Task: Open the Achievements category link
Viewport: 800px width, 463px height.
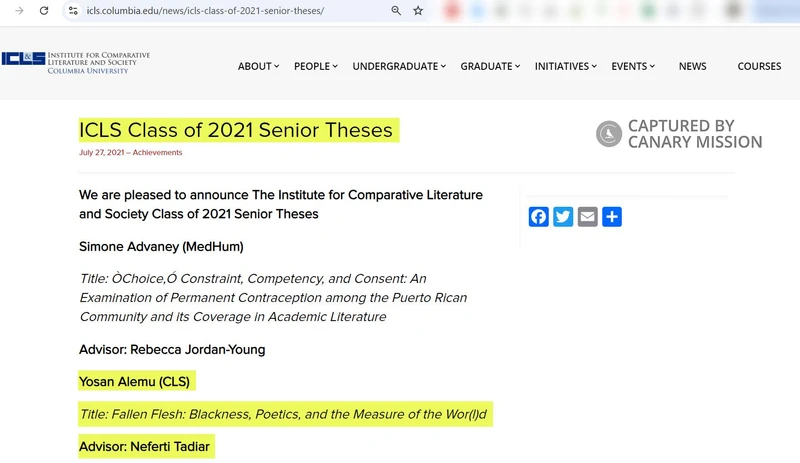Action: point(158,153)
